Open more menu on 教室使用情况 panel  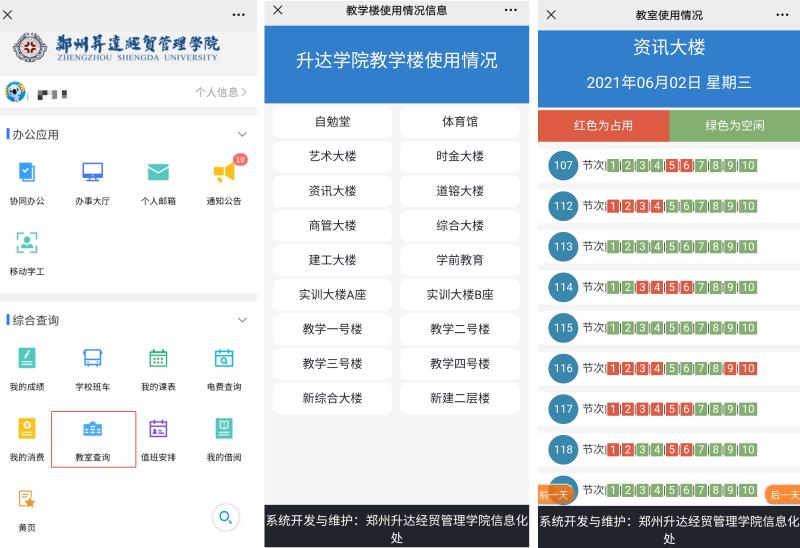[x=782, y=15]
